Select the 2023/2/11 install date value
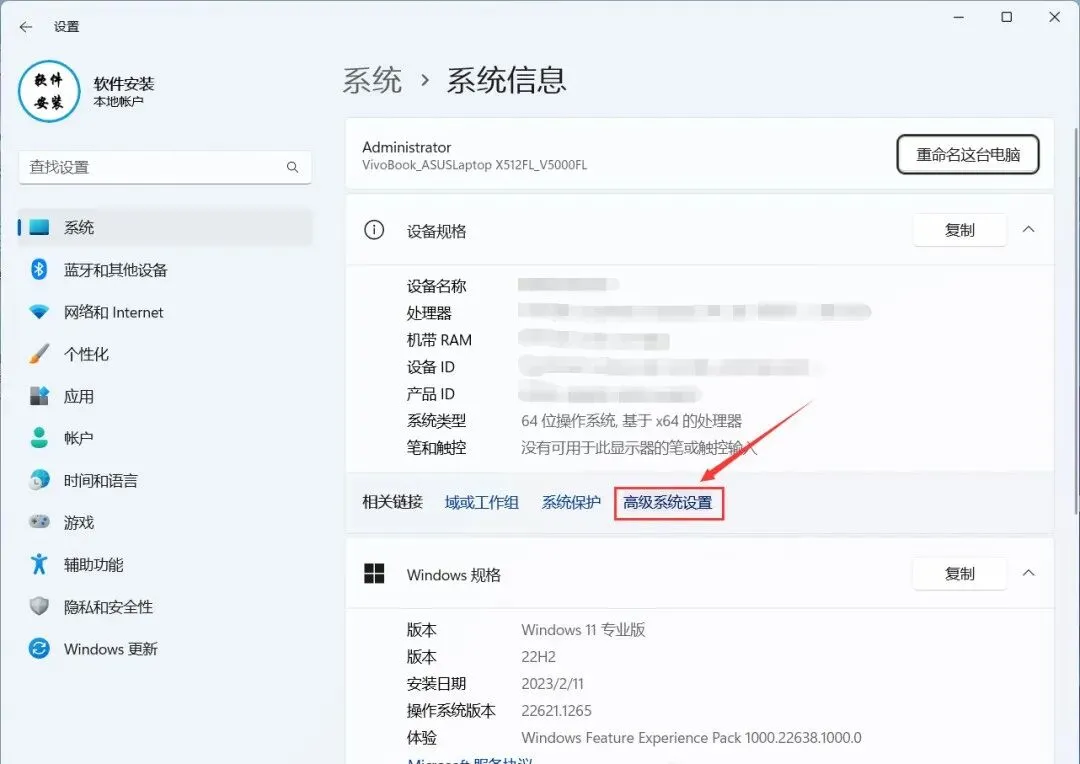The height and width of the screenshot is (764, 1080). (x=552, y=683)
